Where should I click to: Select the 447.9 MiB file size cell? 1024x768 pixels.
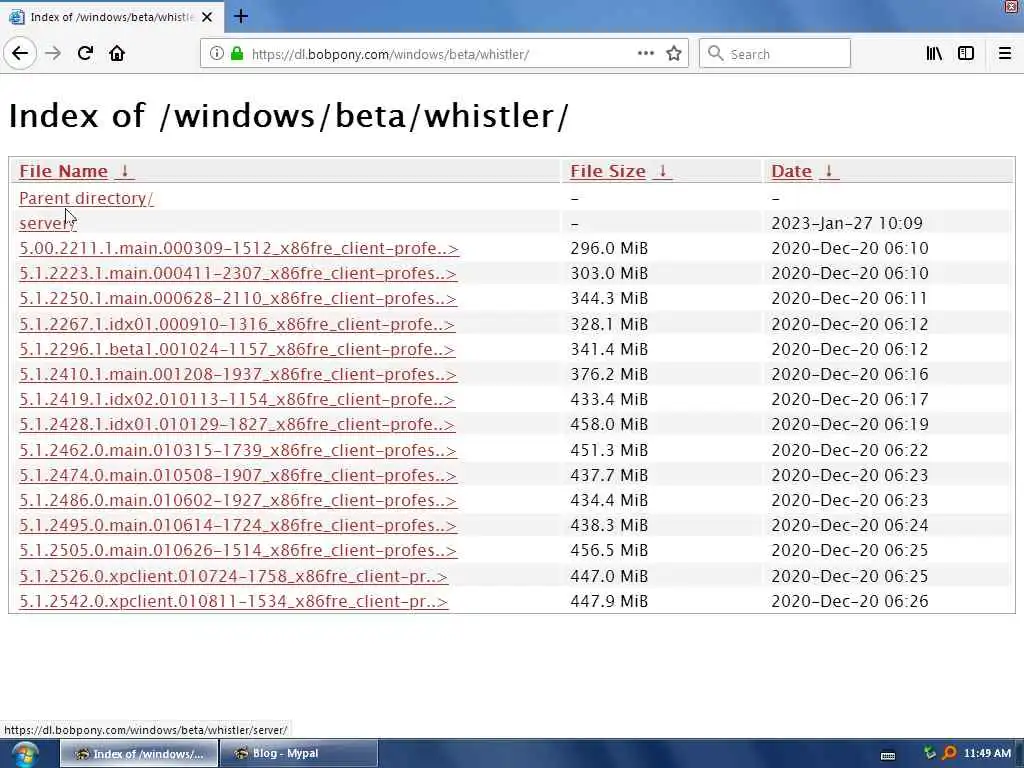click(609, 601)
